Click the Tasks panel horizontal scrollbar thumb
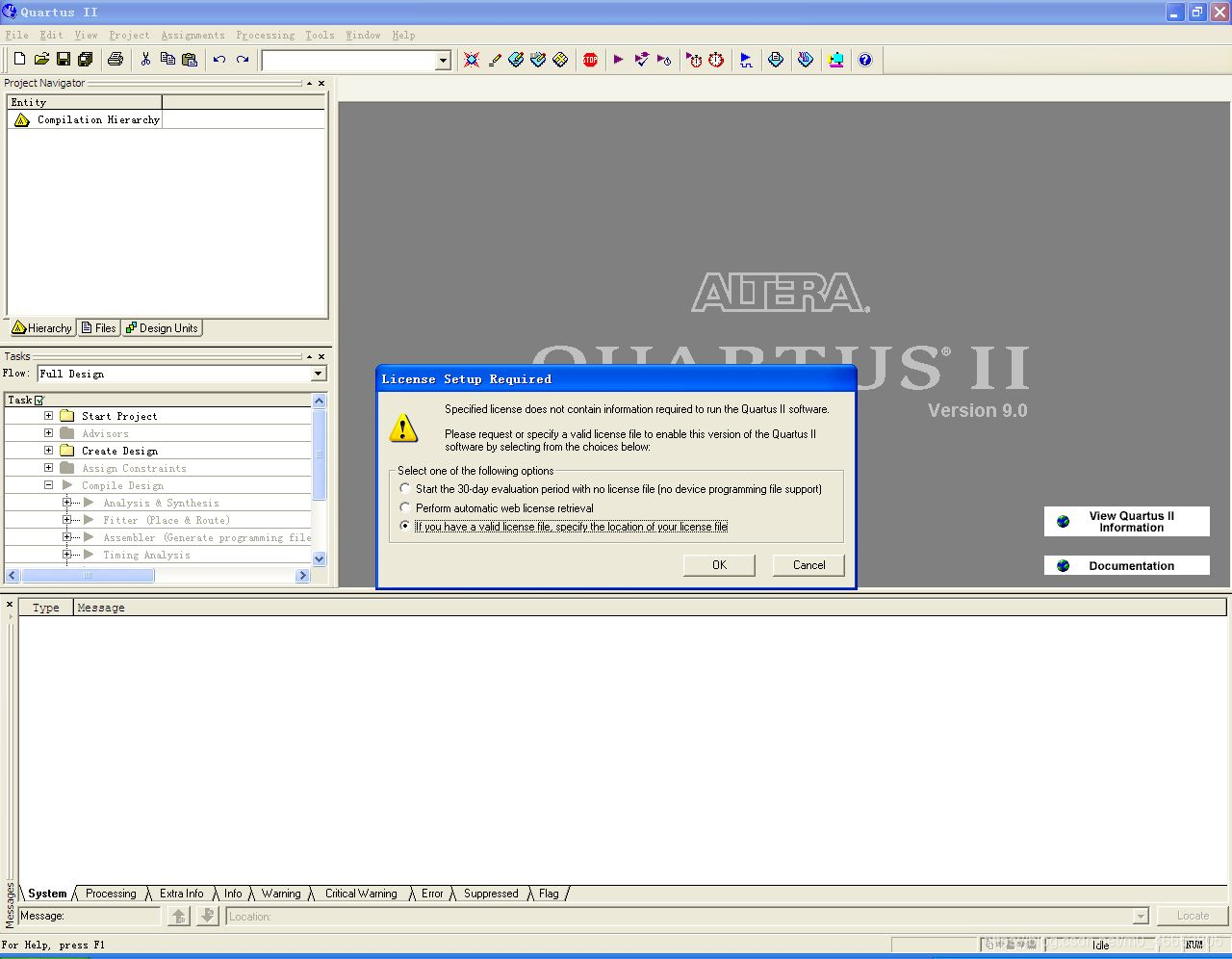The width and height of the screenshot is (1232, 959). (88, 576)
